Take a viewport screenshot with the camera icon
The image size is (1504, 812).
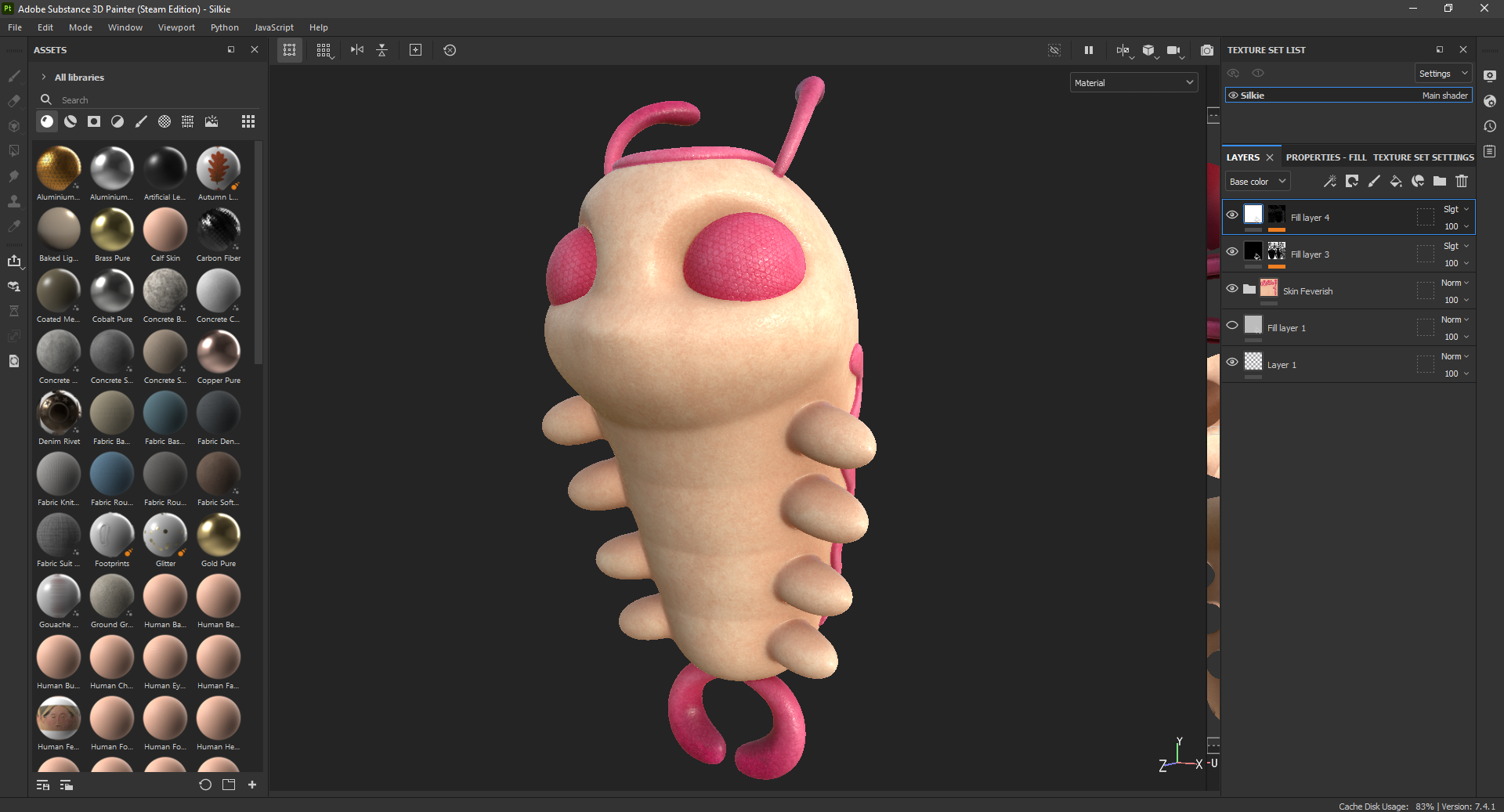1207,50
